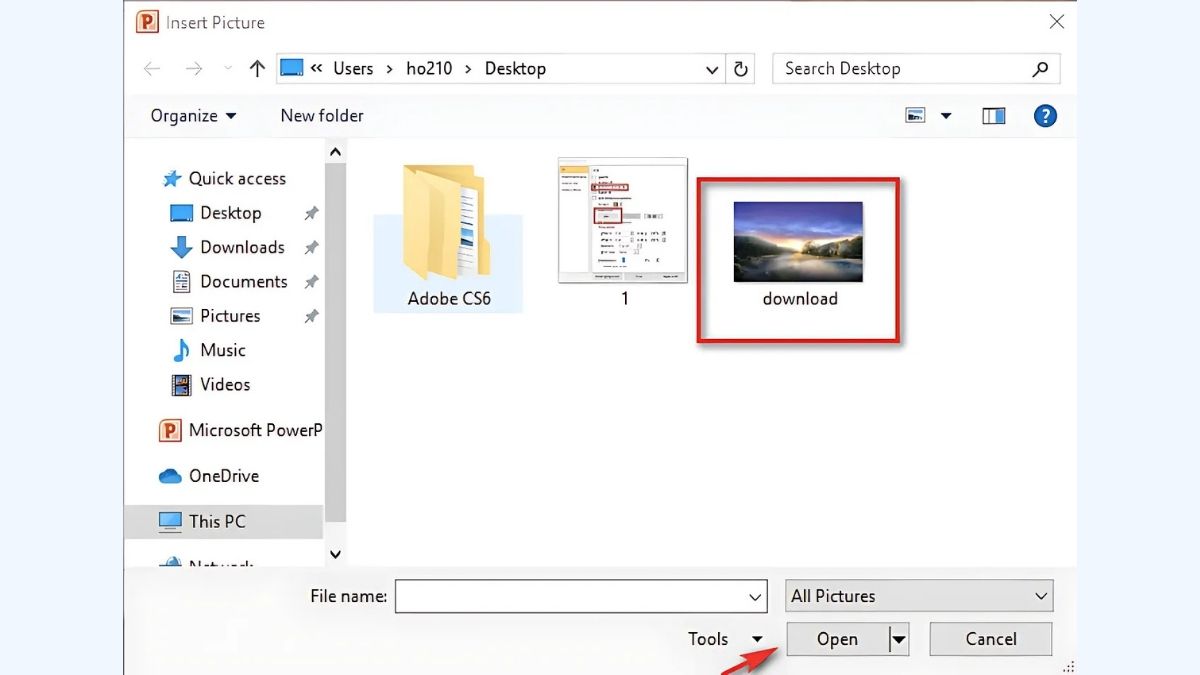The height and width of the screenshot is (675, 1200).
Task: Click the change view icon
Action: (x=916, y=116)
